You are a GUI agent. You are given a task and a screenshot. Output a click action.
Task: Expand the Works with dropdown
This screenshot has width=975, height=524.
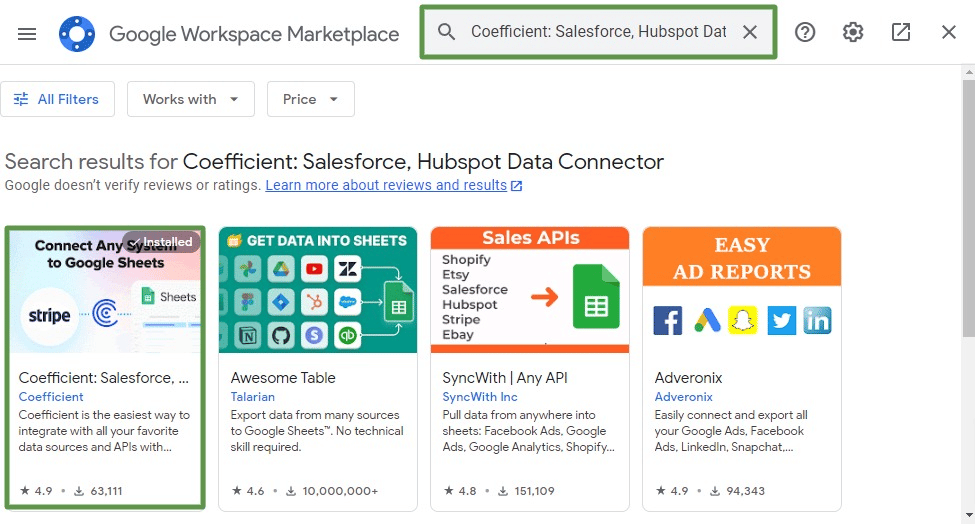(191, 99)
